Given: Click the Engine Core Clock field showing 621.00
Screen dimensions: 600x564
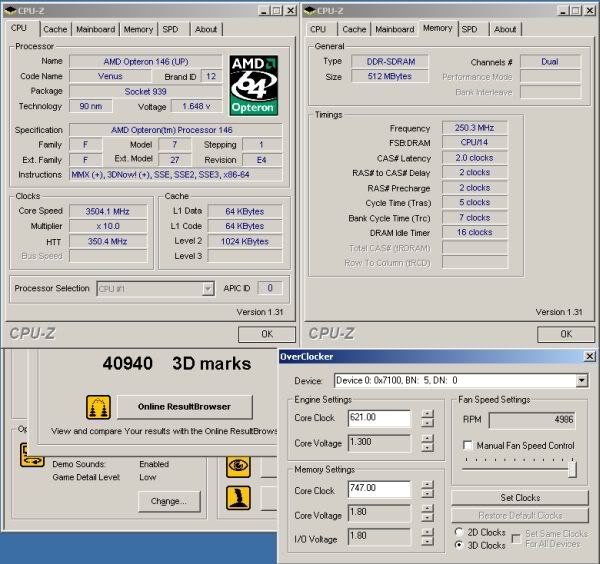Looking at the screenshot, I should click(379, 417).
